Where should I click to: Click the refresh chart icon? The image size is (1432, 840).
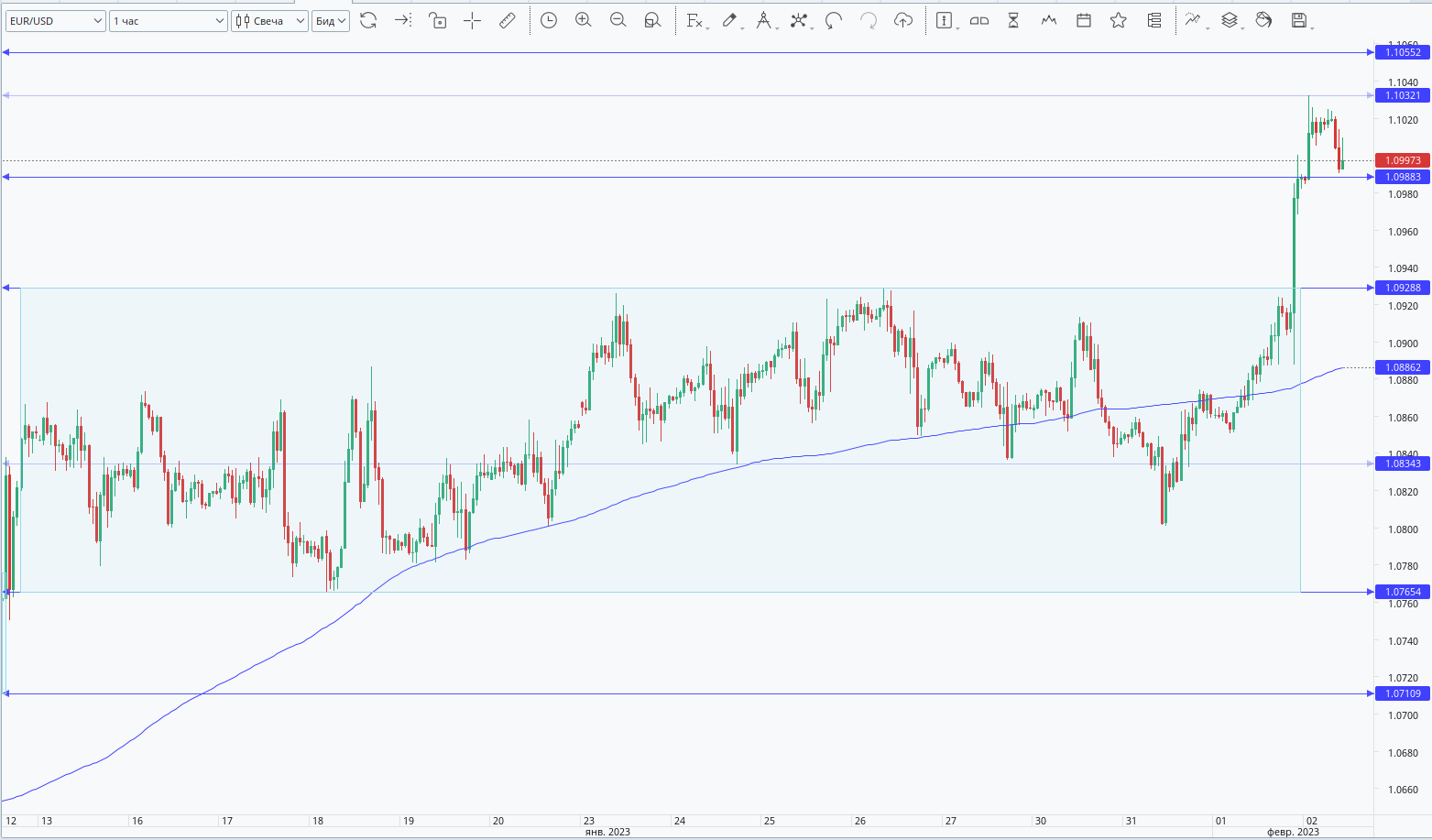click(x=368, y=20)
